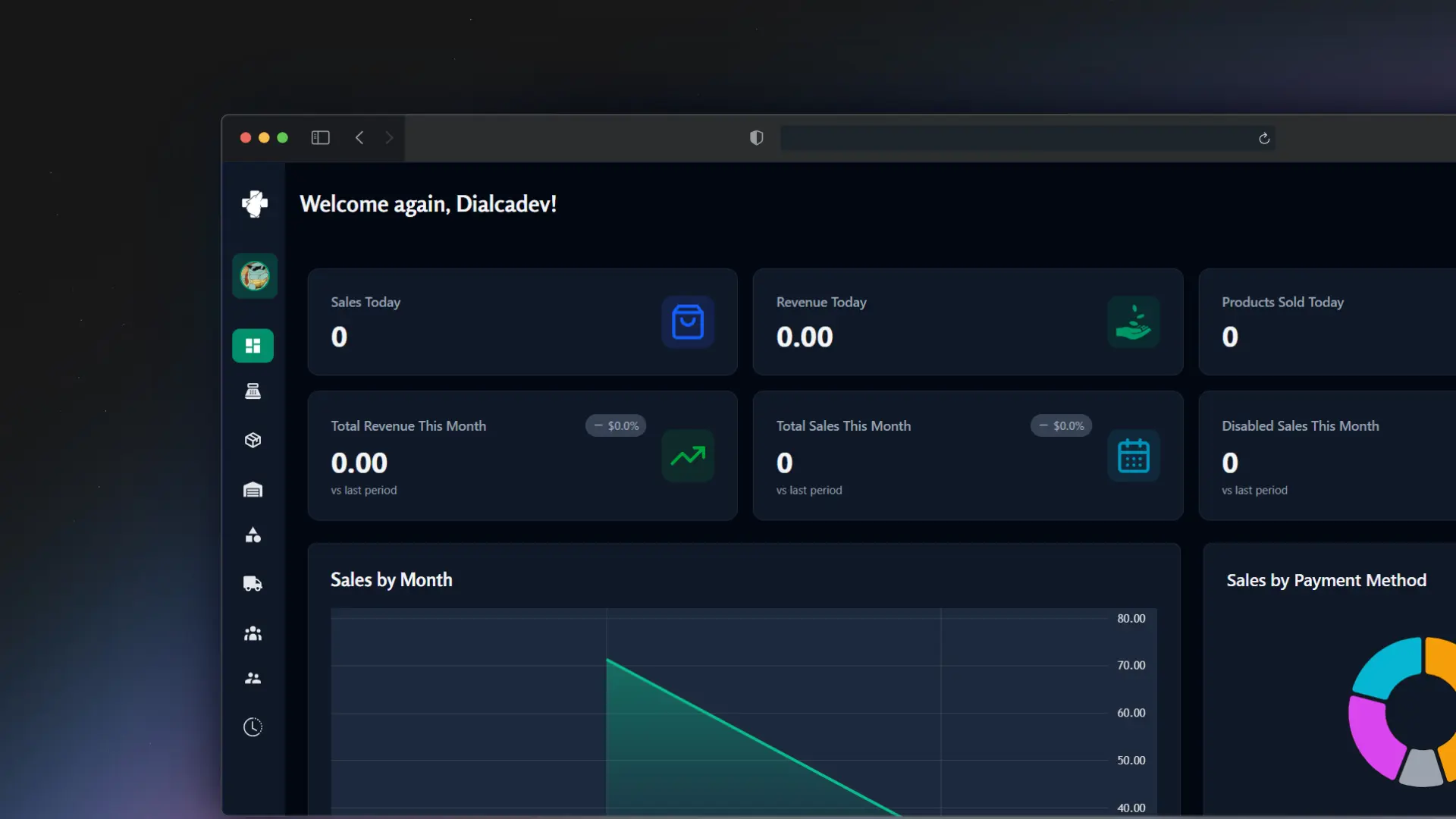The height and width of the screenshot is (819, 1456).
Task: Click the user avatar in the sidebar
Action: pos(255,276)
